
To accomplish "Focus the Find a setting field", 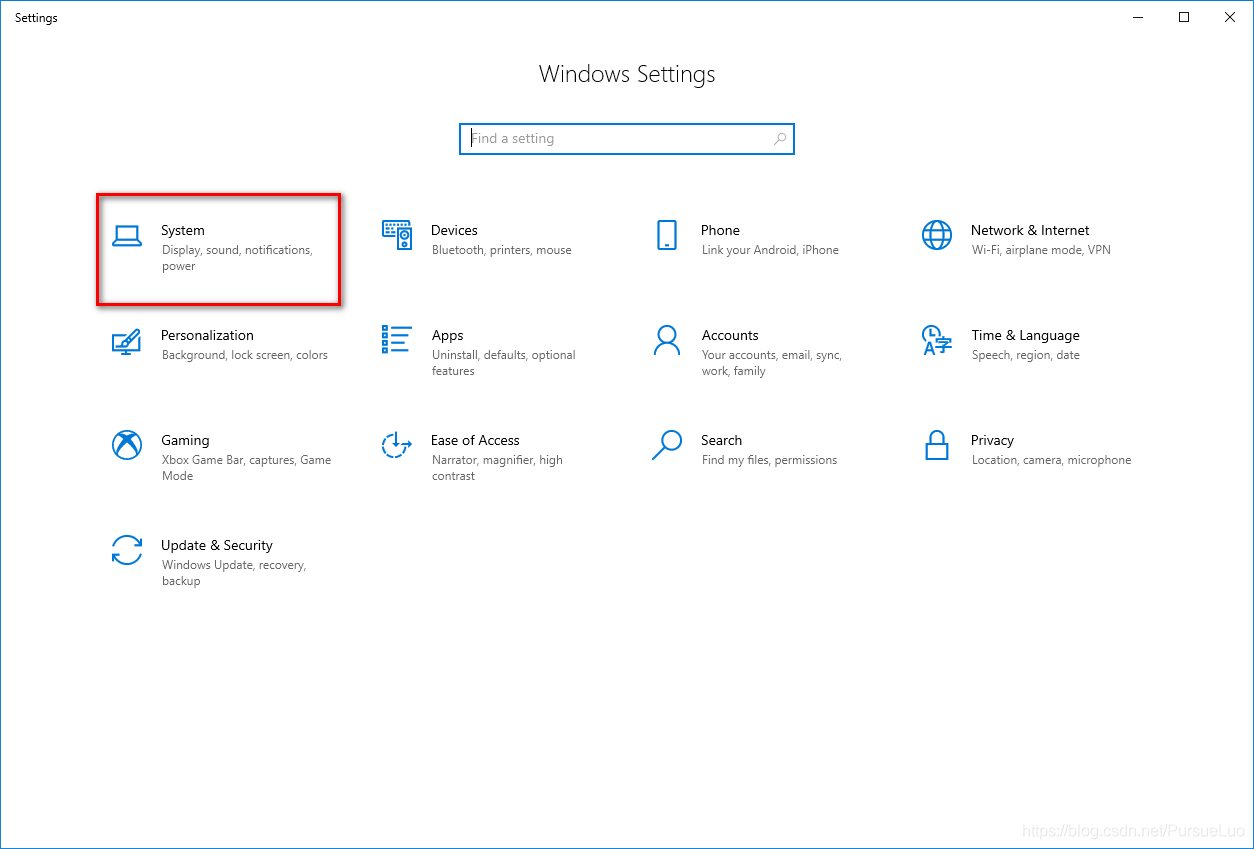I will click(x=627, y=139).
